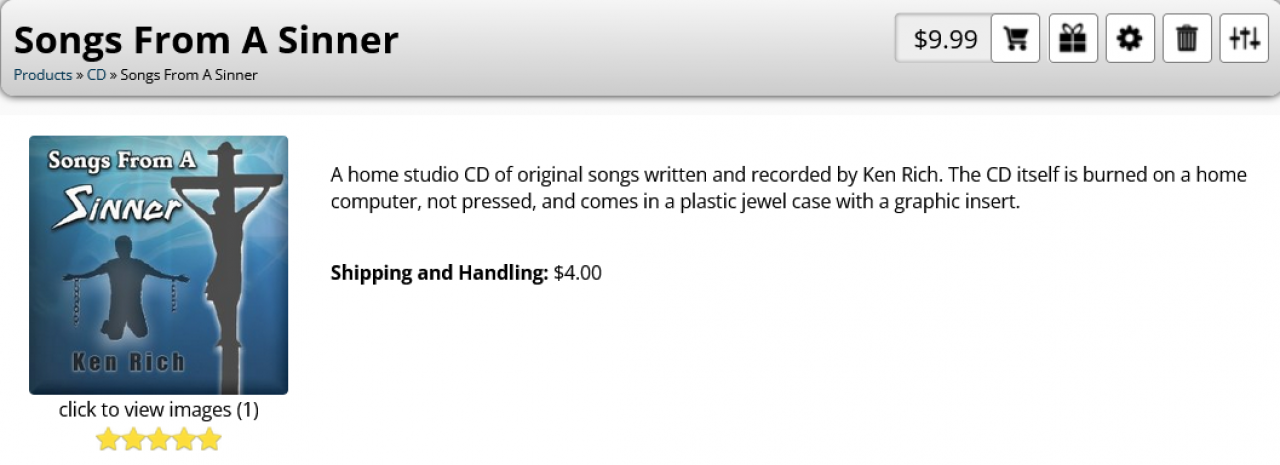Go to the Products breadcrumb link
The height and width of the screenshot is (465, 1280).
pos(43,75)
